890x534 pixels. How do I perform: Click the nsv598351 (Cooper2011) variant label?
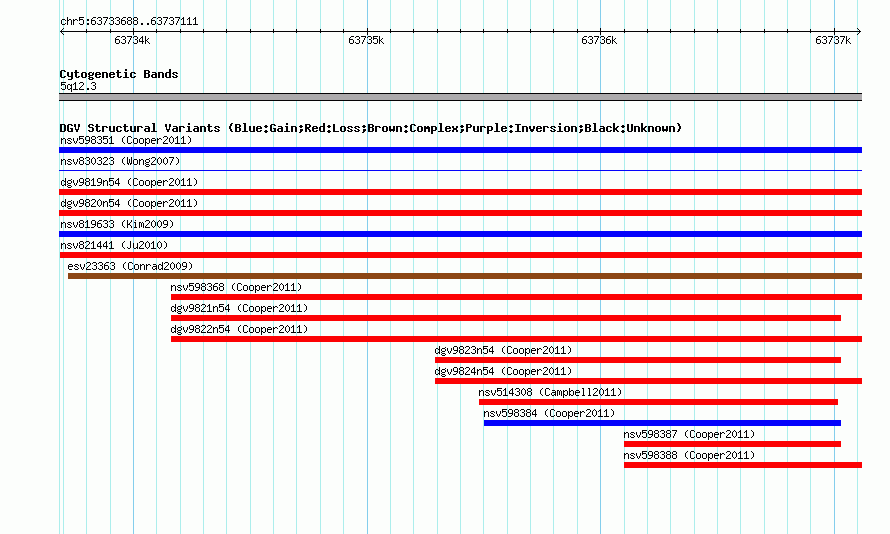(x=126, y=140)
